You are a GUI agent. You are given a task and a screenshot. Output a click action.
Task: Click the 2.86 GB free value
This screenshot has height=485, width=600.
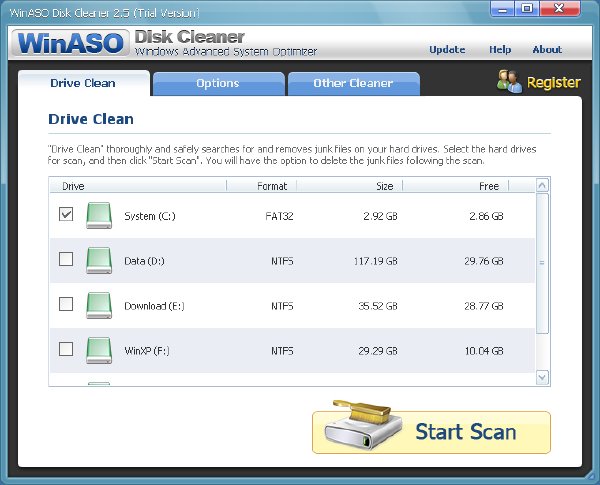tap(486, 216)
